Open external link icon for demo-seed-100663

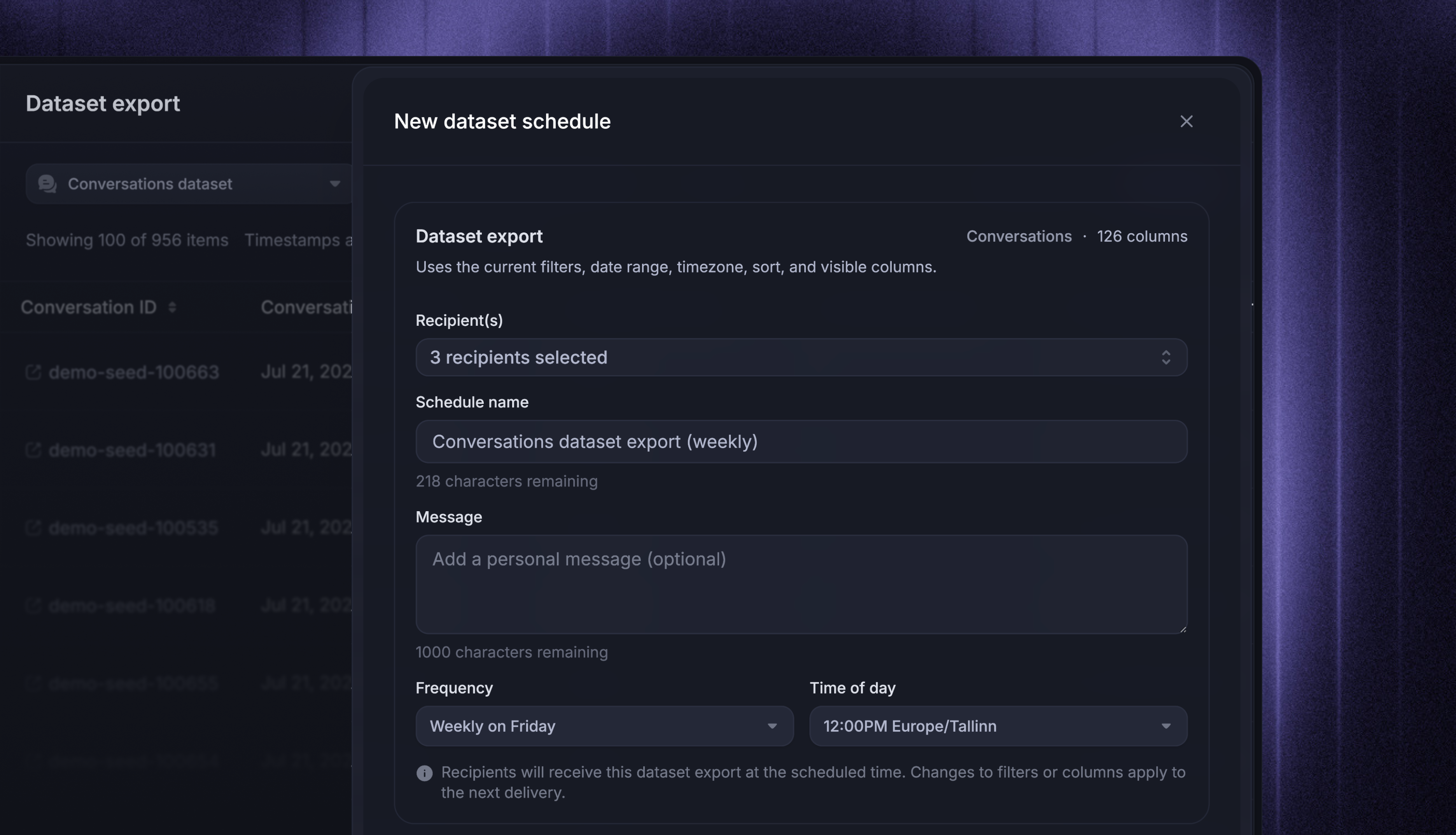33,372
